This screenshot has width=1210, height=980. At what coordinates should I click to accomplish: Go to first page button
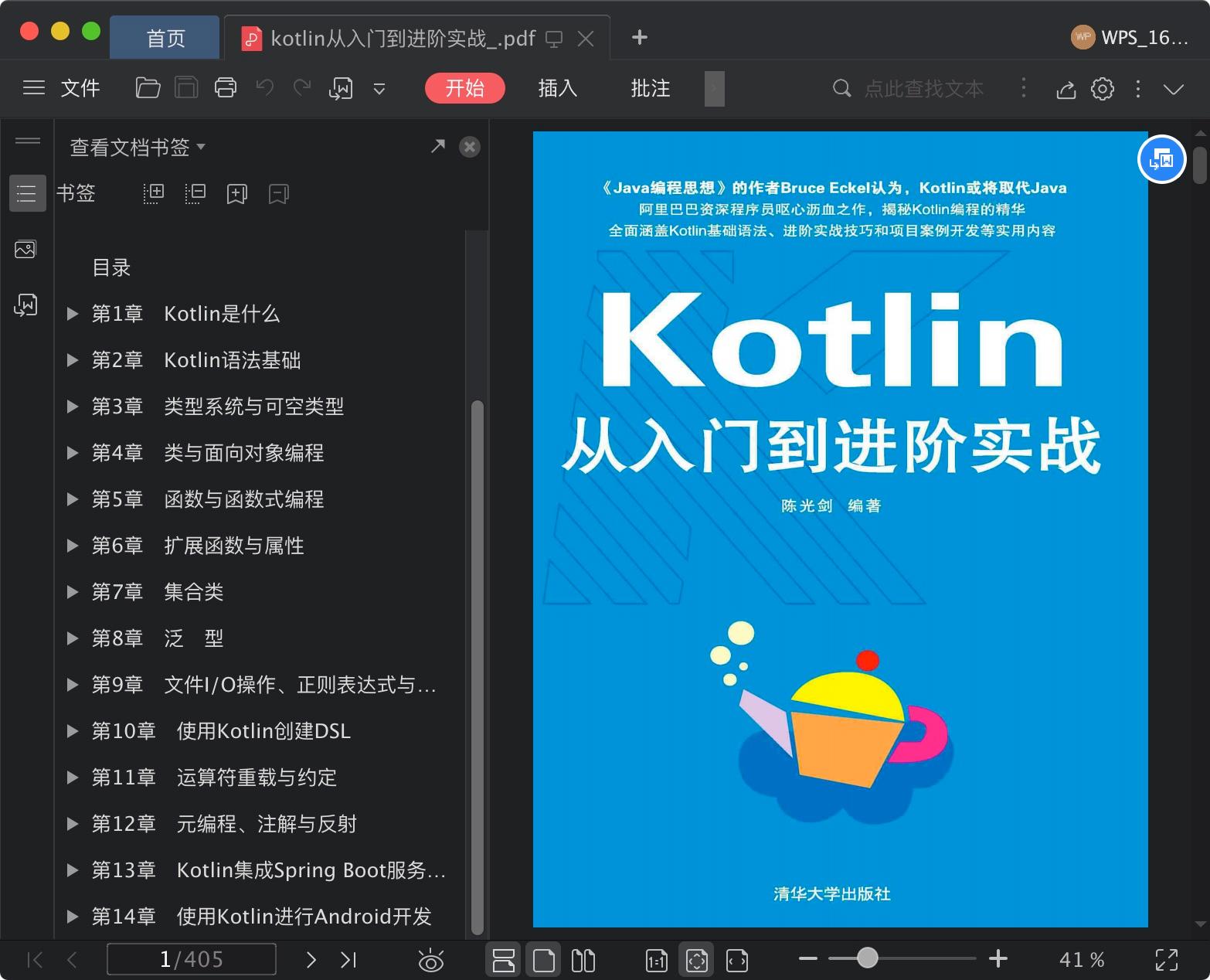click(x=35, y=960)
